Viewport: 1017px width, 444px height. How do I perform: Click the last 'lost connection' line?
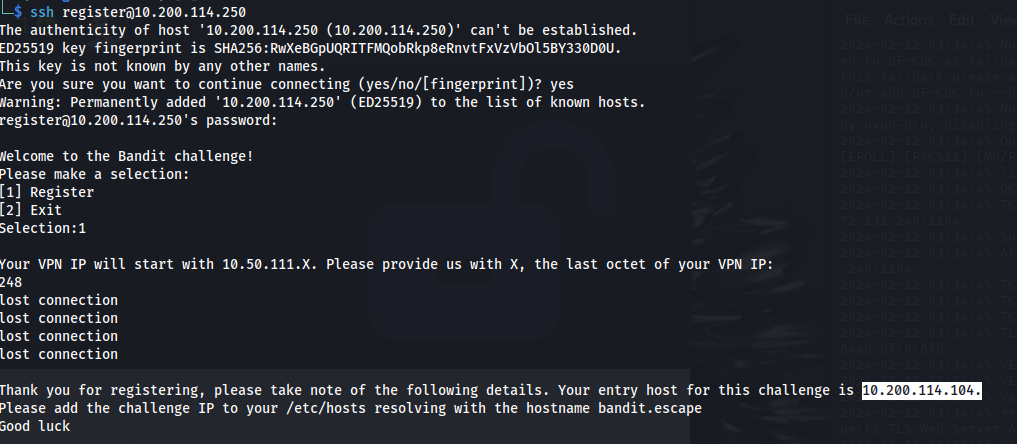(x=59, y=355)
